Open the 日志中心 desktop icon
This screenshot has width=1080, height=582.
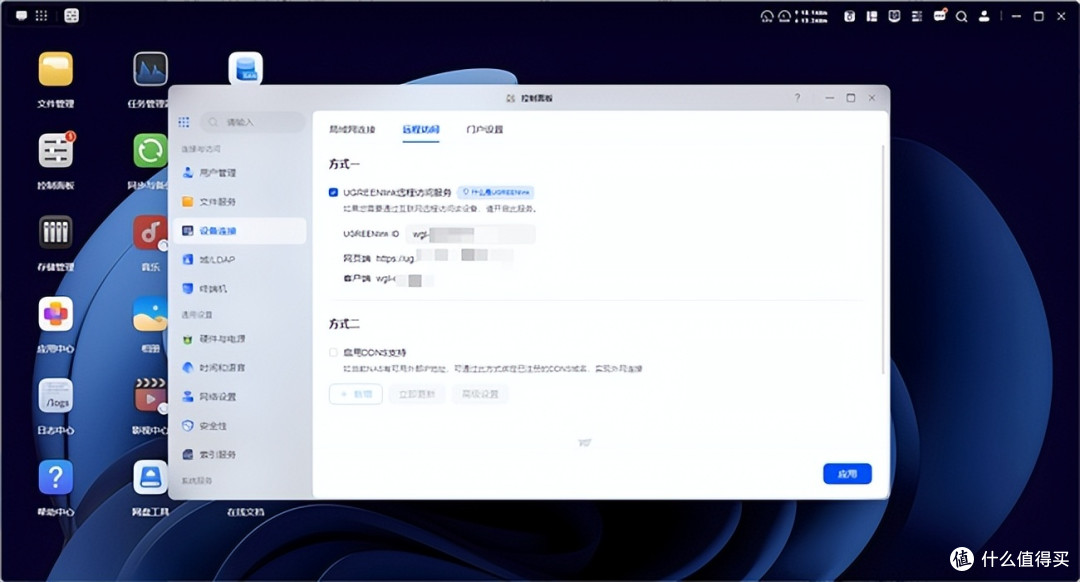[x=56, y=396]
